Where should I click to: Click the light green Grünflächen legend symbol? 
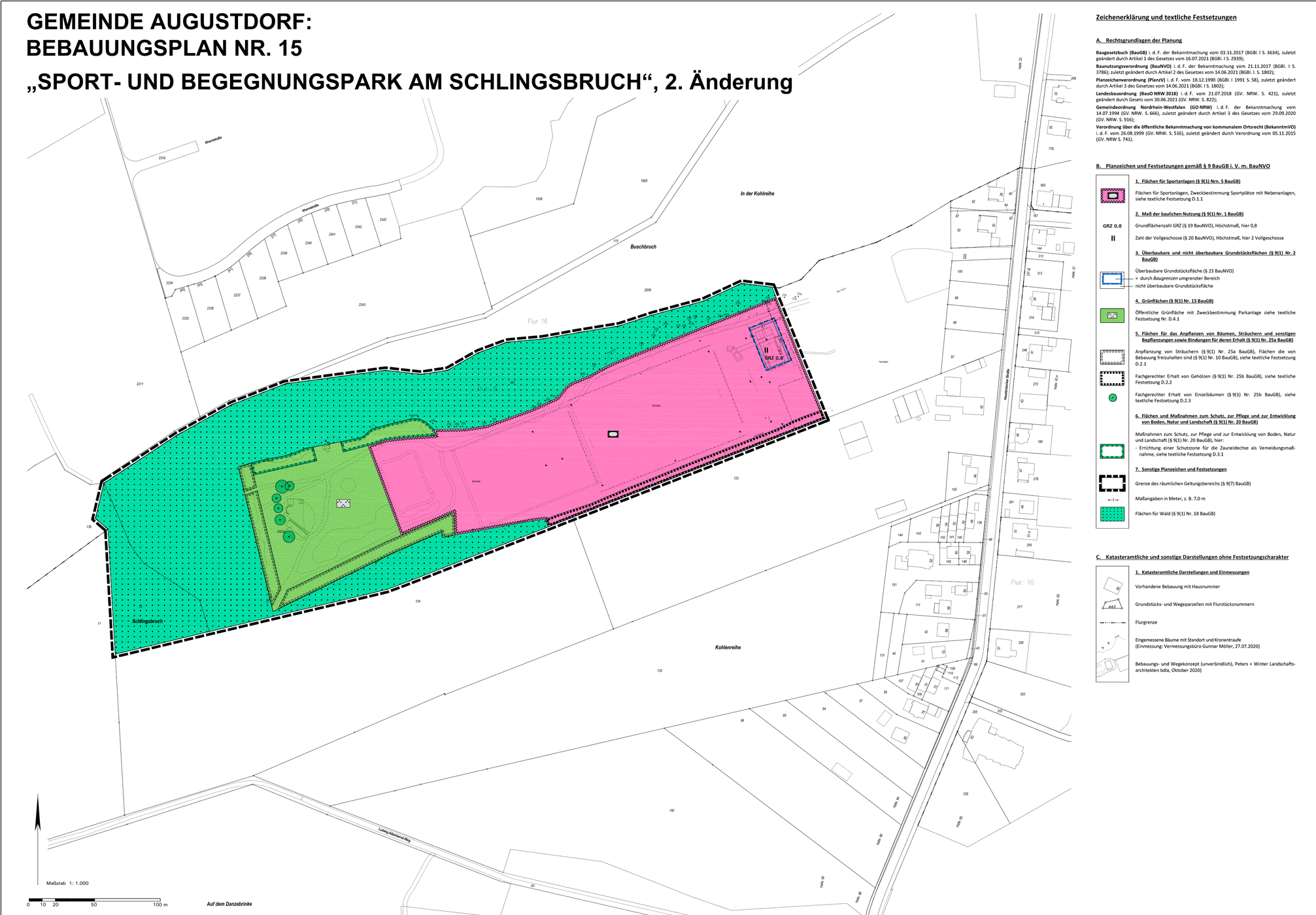click(1112, 316)
